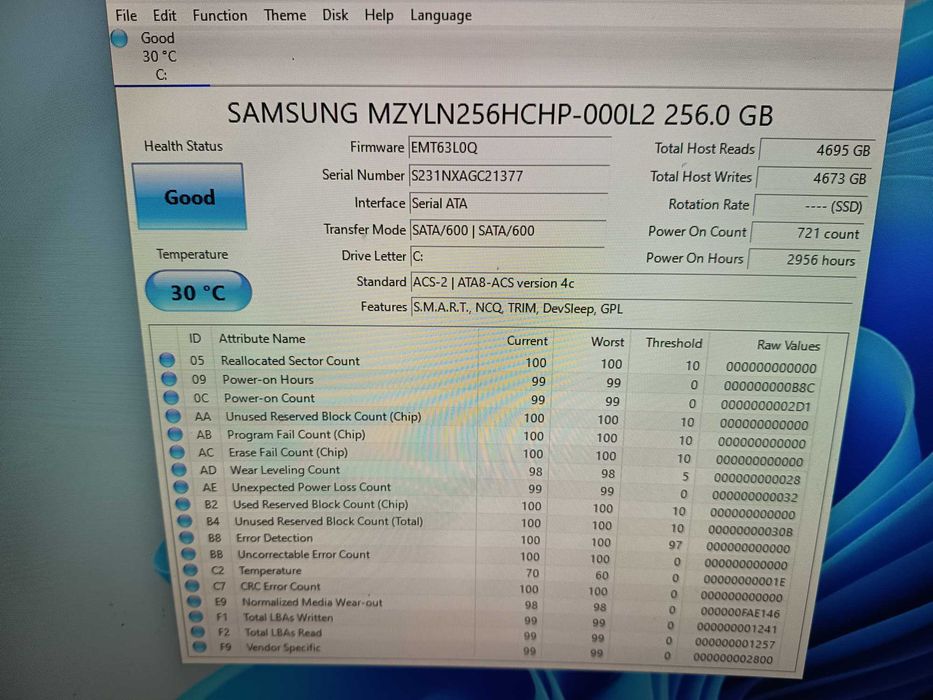Click the Transfer Mode field
The height and width of the screenshot is (700, 933).
pos(508,230)
